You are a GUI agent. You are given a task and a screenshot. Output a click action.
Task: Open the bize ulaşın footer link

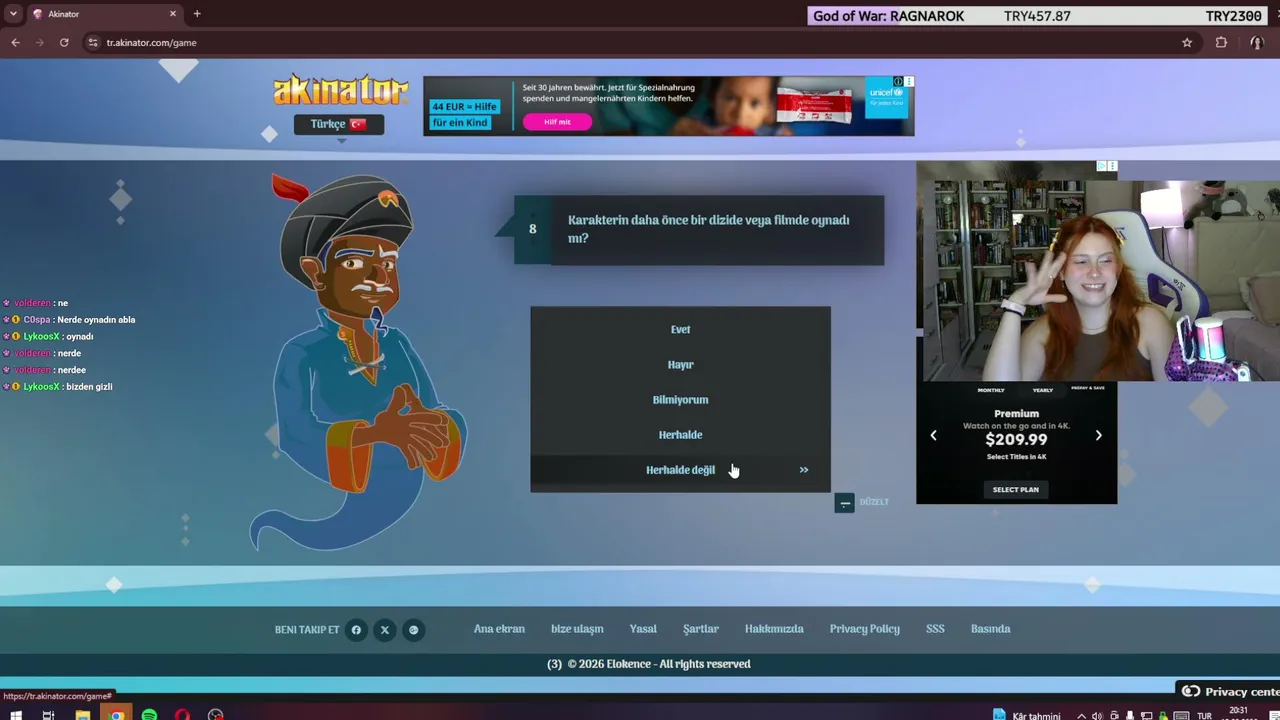(577, 629)
